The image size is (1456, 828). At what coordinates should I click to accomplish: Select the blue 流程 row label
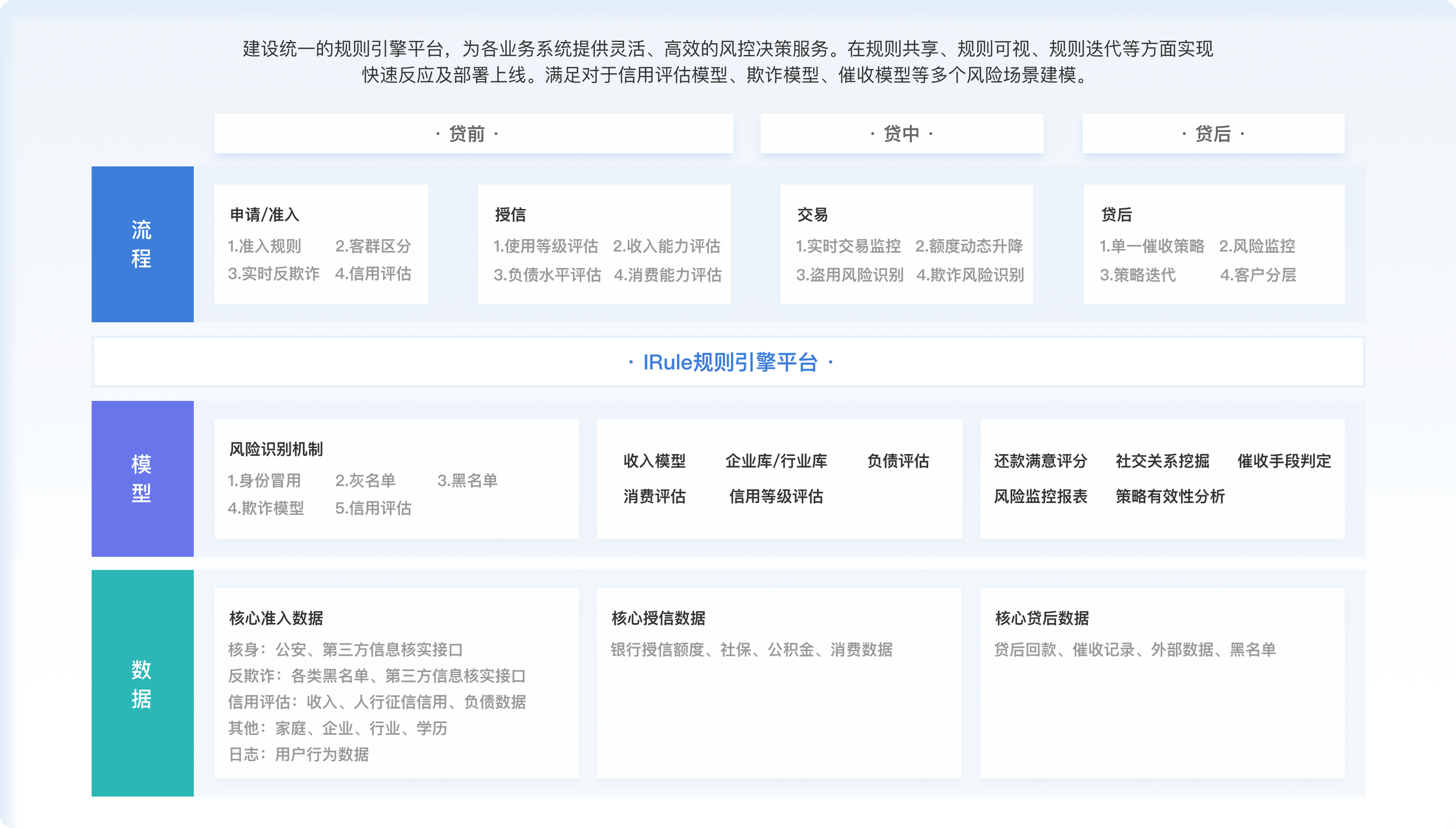coord(142,244)
